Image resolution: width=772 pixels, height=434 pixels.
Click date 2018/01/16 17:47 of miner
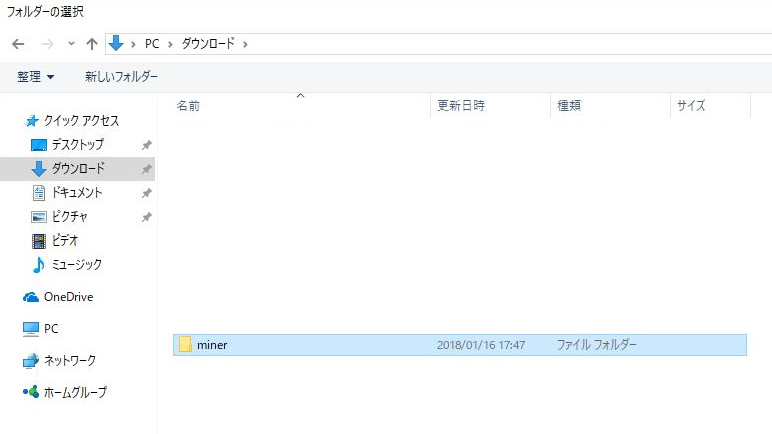click(481, 345)
